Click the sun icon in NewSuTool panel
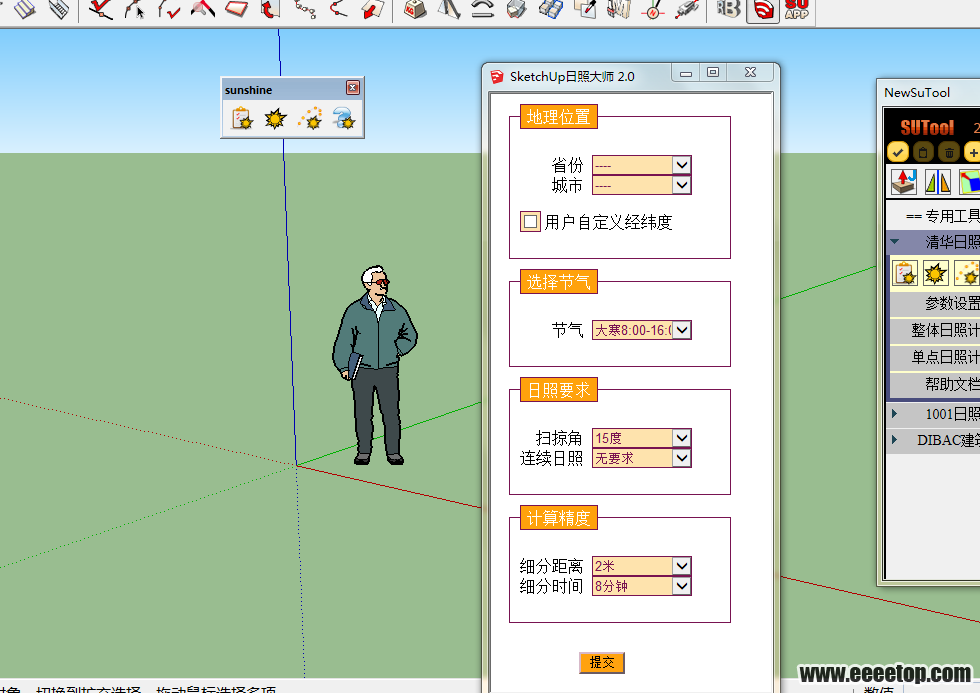Viewport: 980px width, 693px height. point(936,274)
